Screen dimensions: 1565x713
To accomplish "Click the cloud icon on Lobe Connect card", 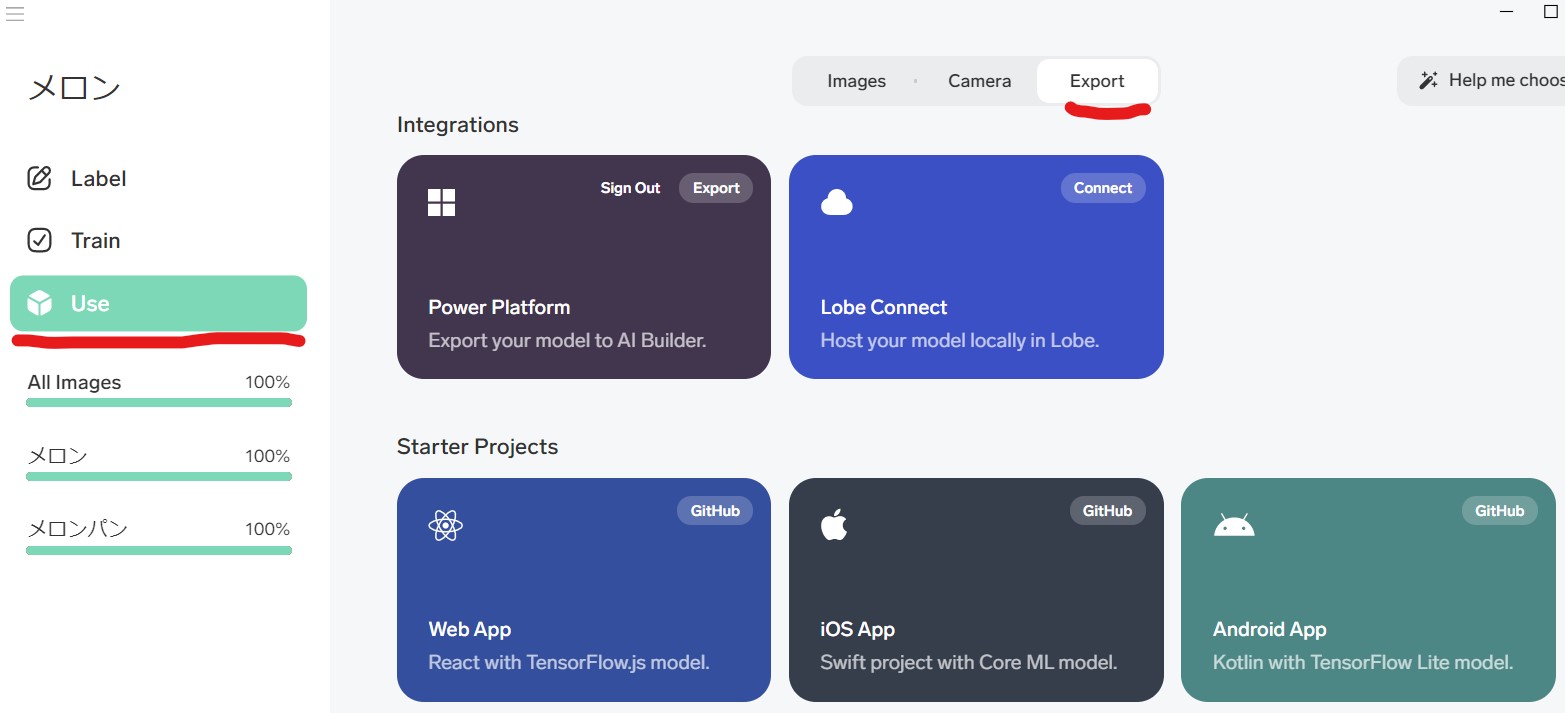I will click(x=836, y=202).
